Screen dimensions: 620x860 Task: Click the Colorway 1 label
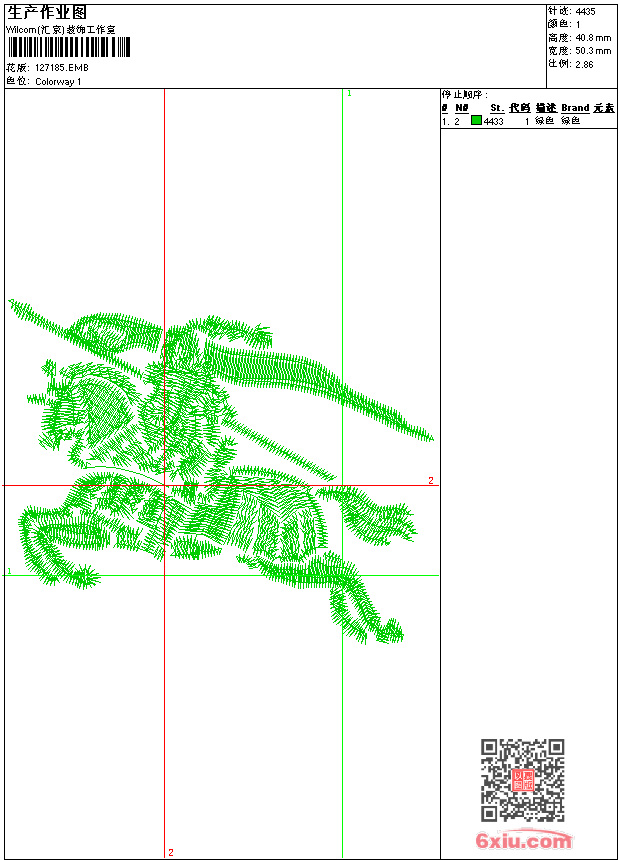59,81
